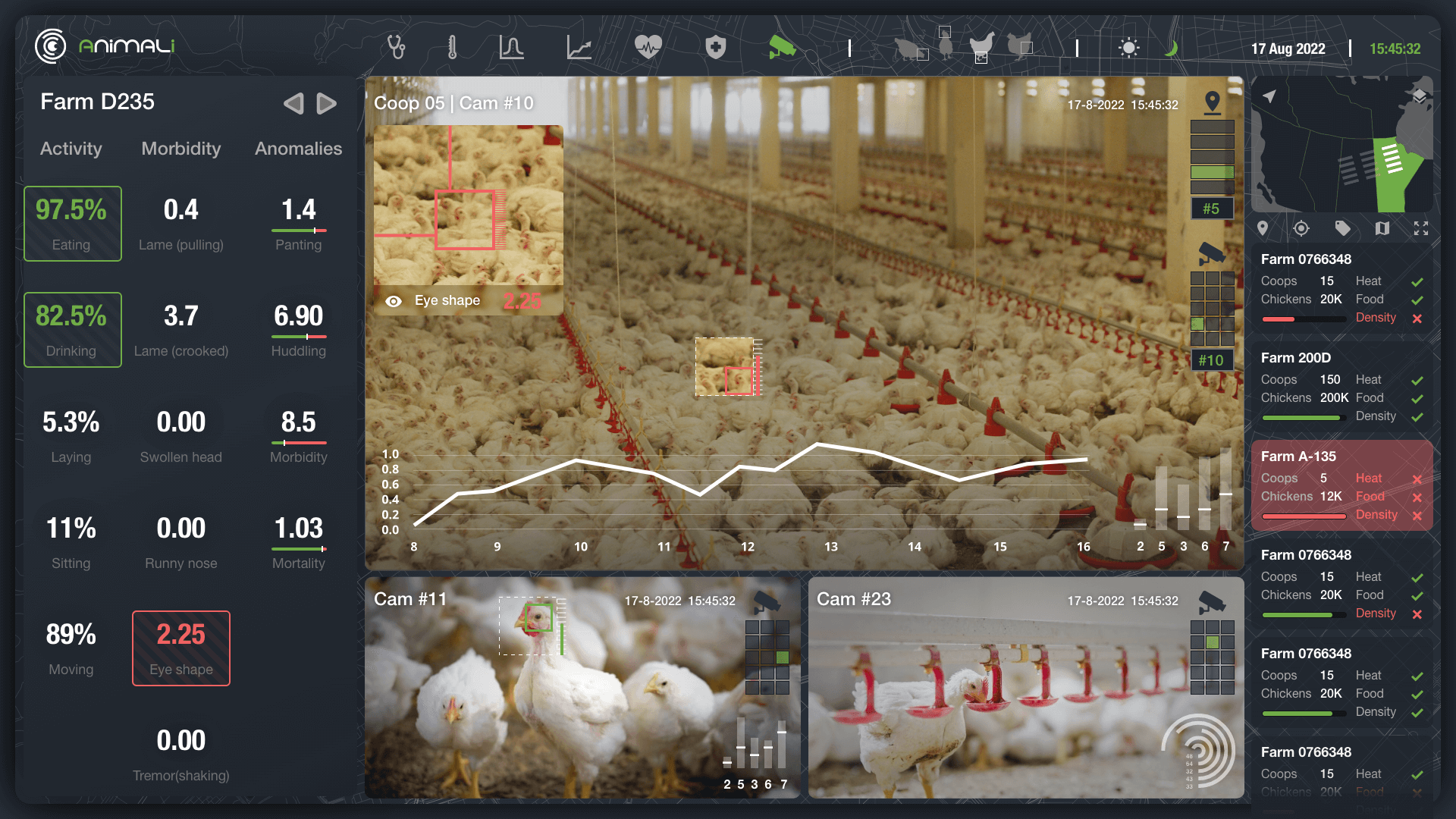Adjust the Mortality threshold slider
Viewport: 1456px width, 819px height.
299,549
